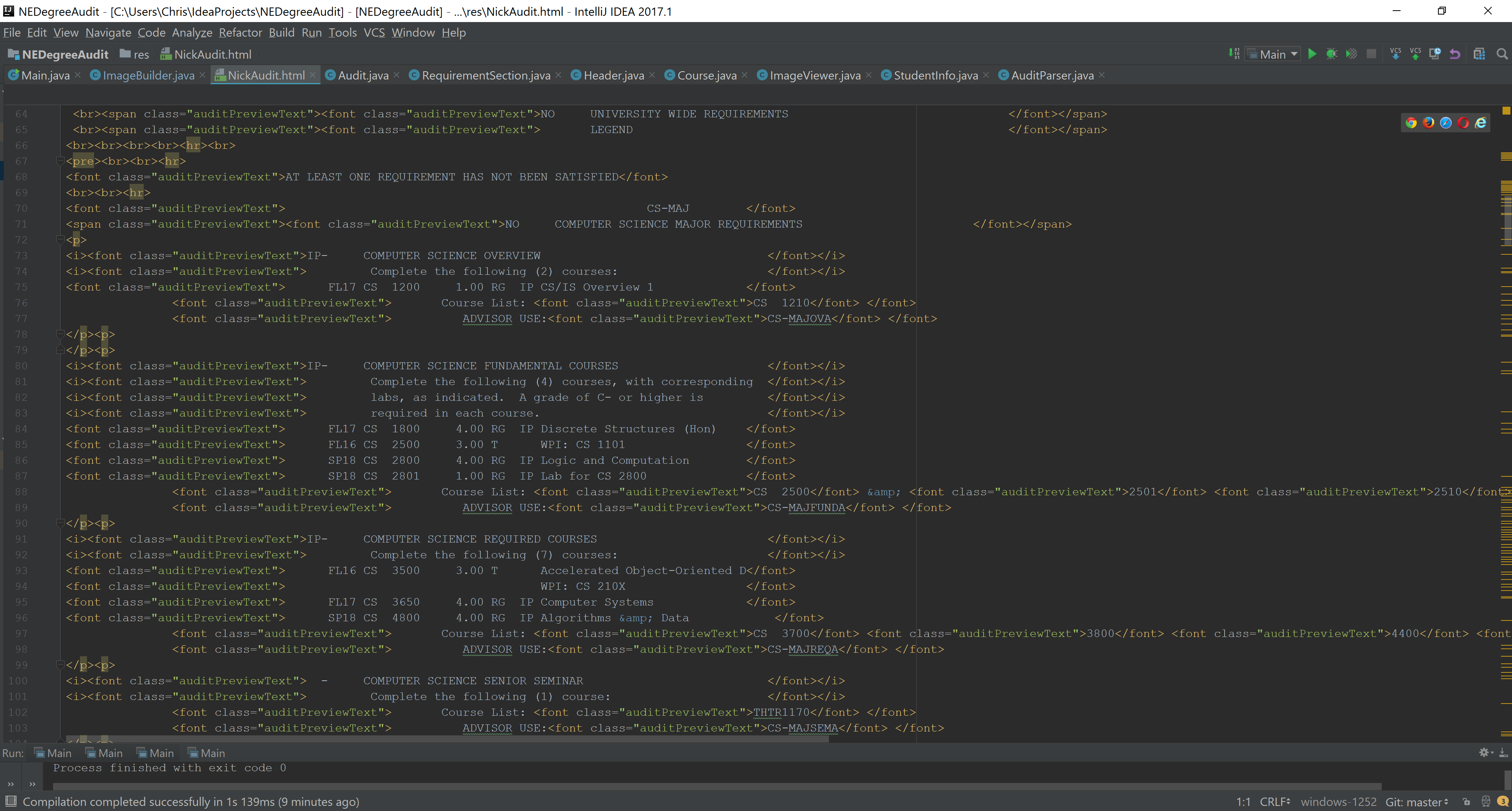Open the Main run configuration dropdown
The width and height of the screenshot is (1512, 811).
(x=1273, y=54)
